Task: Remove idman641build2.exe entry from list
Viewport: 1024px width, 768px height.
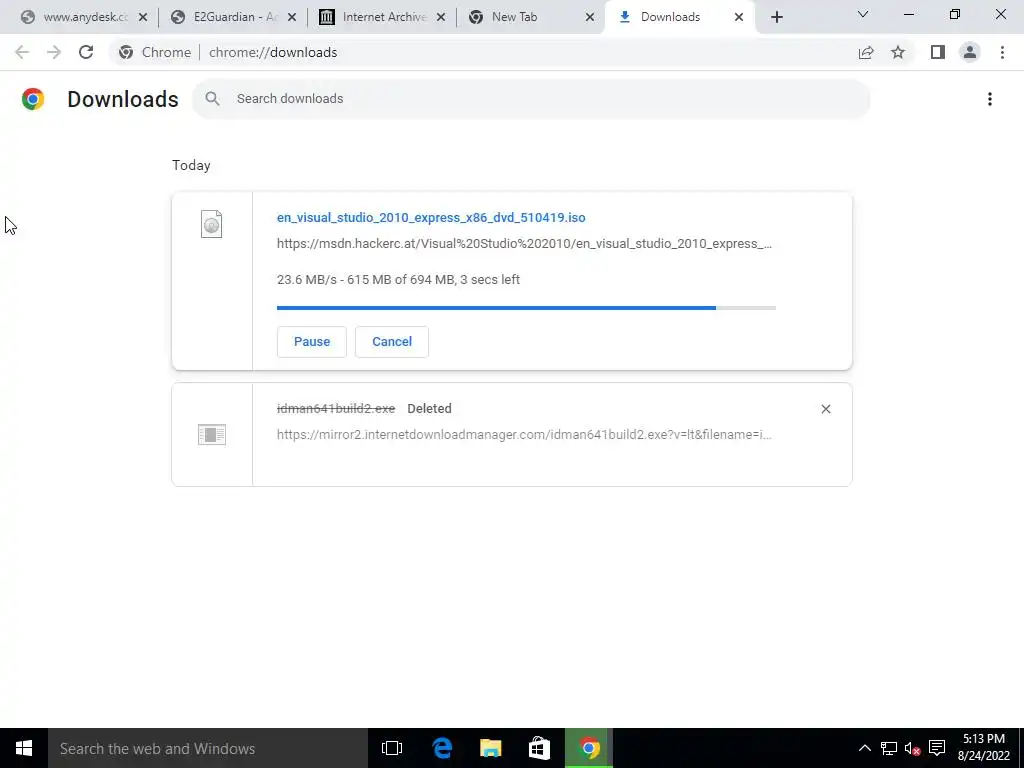Action: pyautogui.click(x=825, y=409)
